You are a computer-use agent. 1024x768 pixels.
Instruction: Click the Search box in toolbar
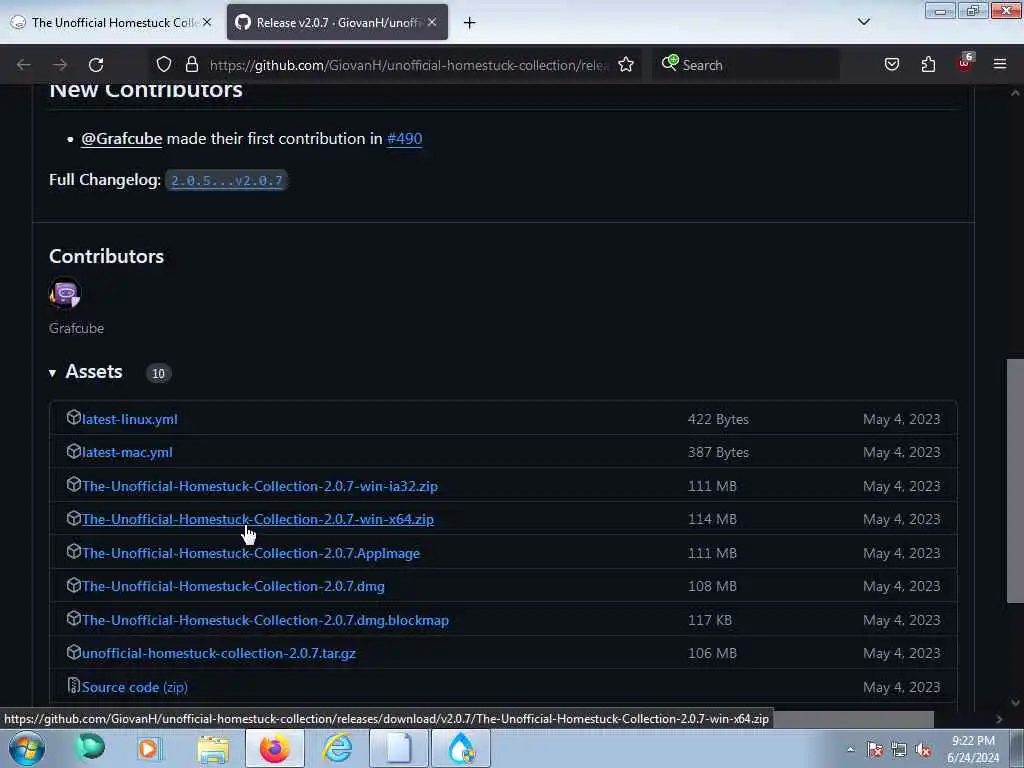pos(746,65)
